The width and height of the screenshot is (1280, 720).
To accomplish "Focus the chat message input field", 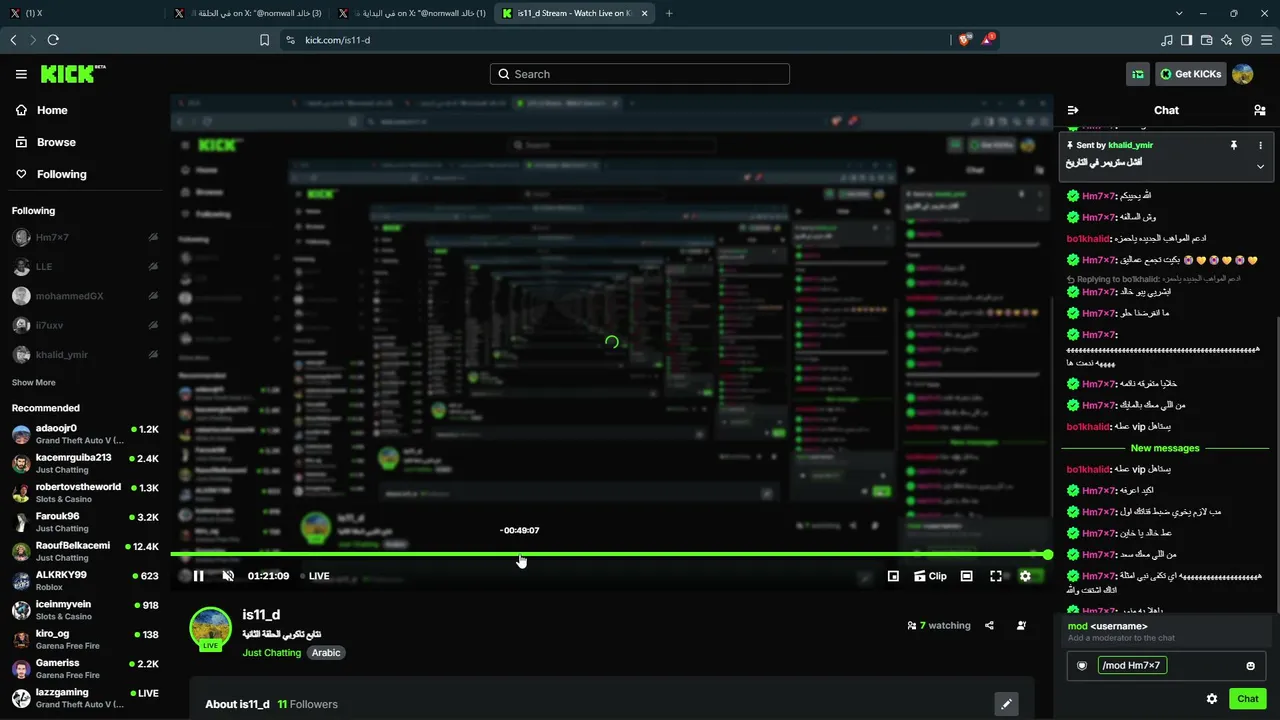I will (x=1166, y=666).
